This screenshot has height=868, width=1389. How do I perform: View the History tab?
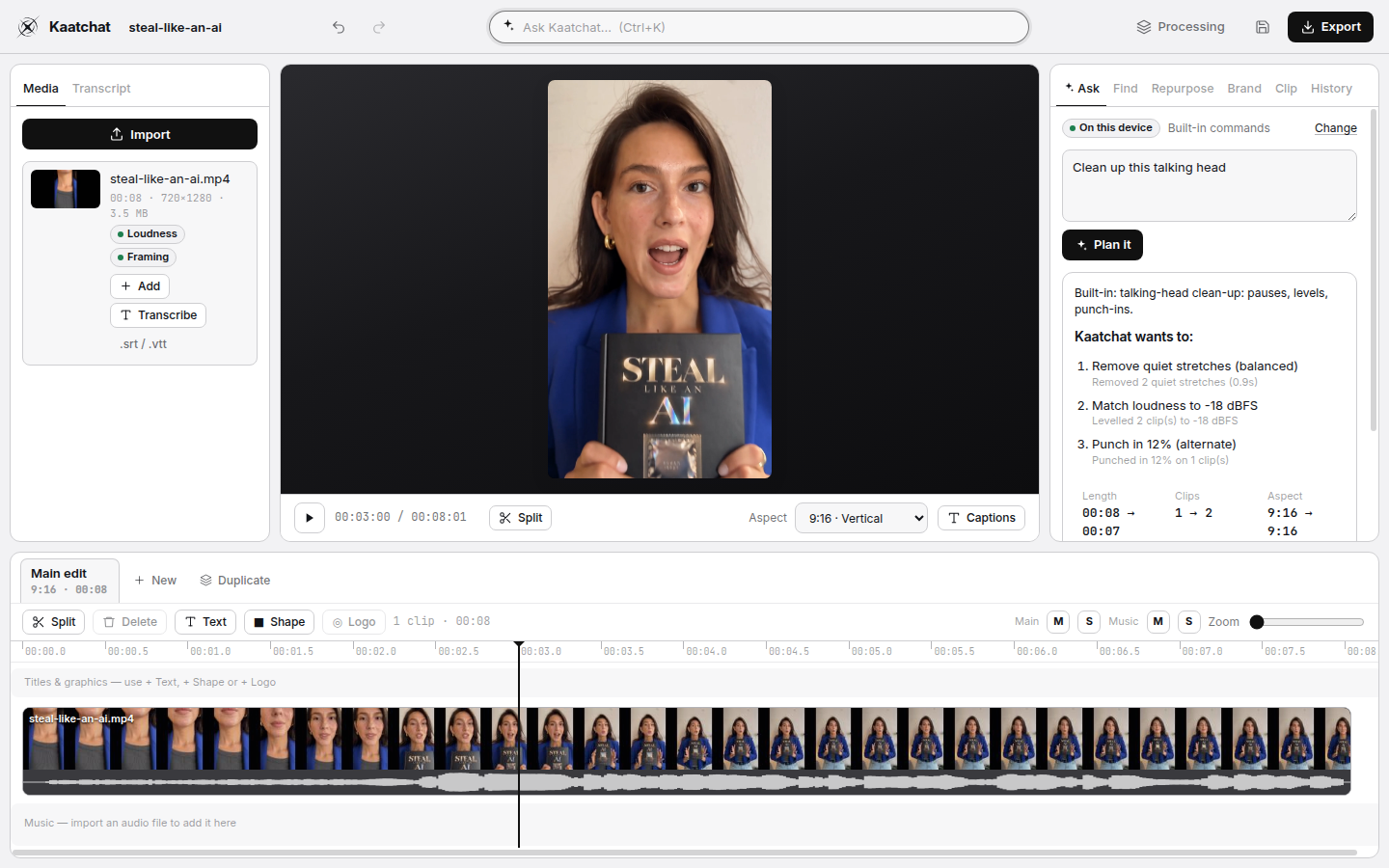click(1331, 89)
